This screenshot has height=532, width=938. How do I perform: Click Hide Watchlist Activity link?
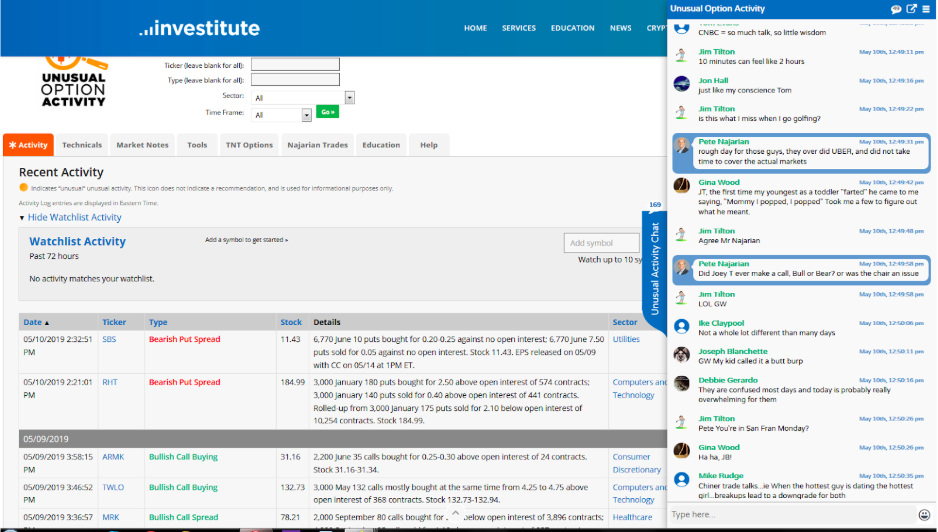[74, 218]
